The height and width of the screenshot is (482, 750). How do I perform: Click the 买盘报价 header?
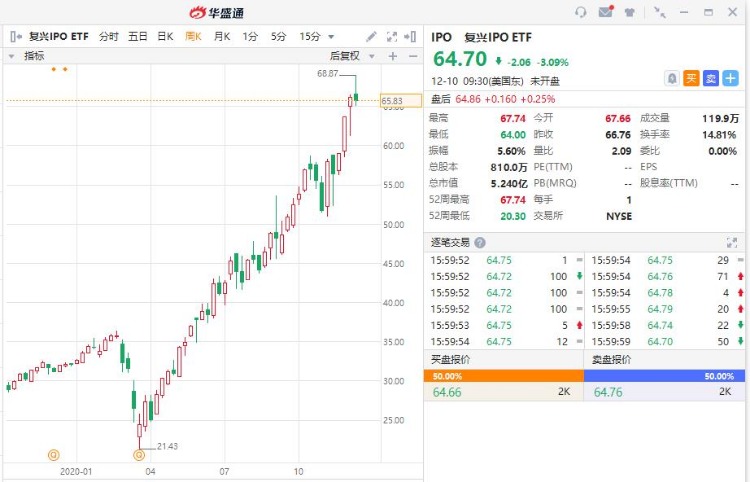point(451,360)
